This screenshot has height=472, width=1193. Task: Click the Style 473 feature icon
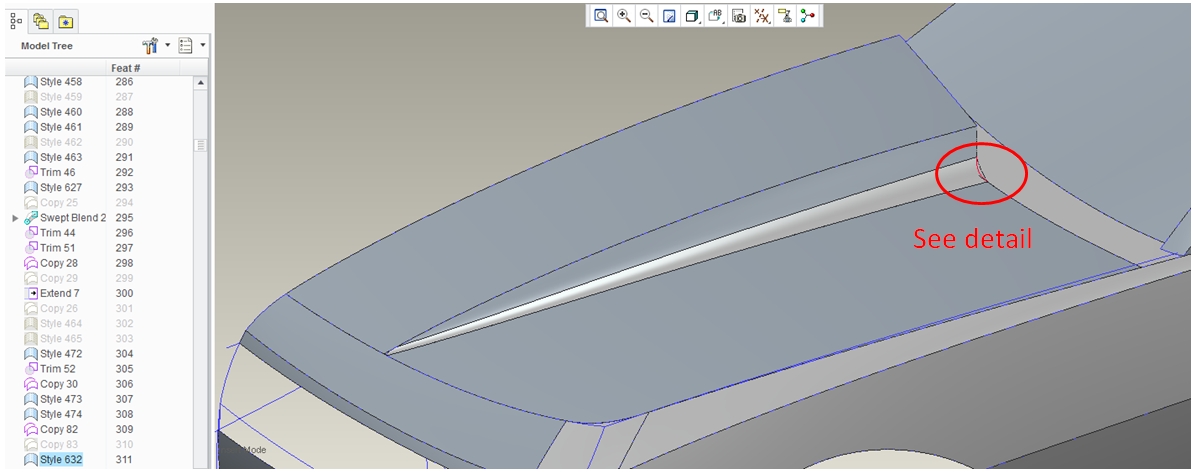tap(30, 399)
